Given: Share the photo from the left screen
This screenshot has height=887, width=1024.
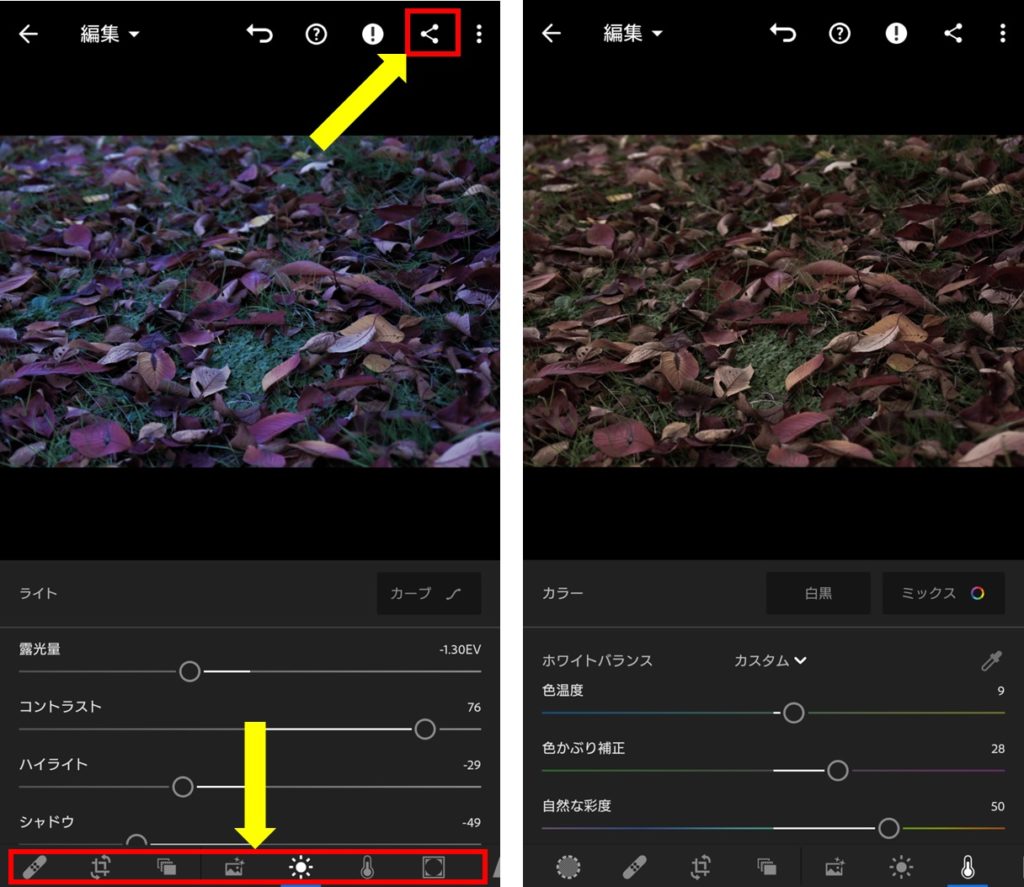Looking at the screenshot, I should pyautogui.click(x=430, y=33).
